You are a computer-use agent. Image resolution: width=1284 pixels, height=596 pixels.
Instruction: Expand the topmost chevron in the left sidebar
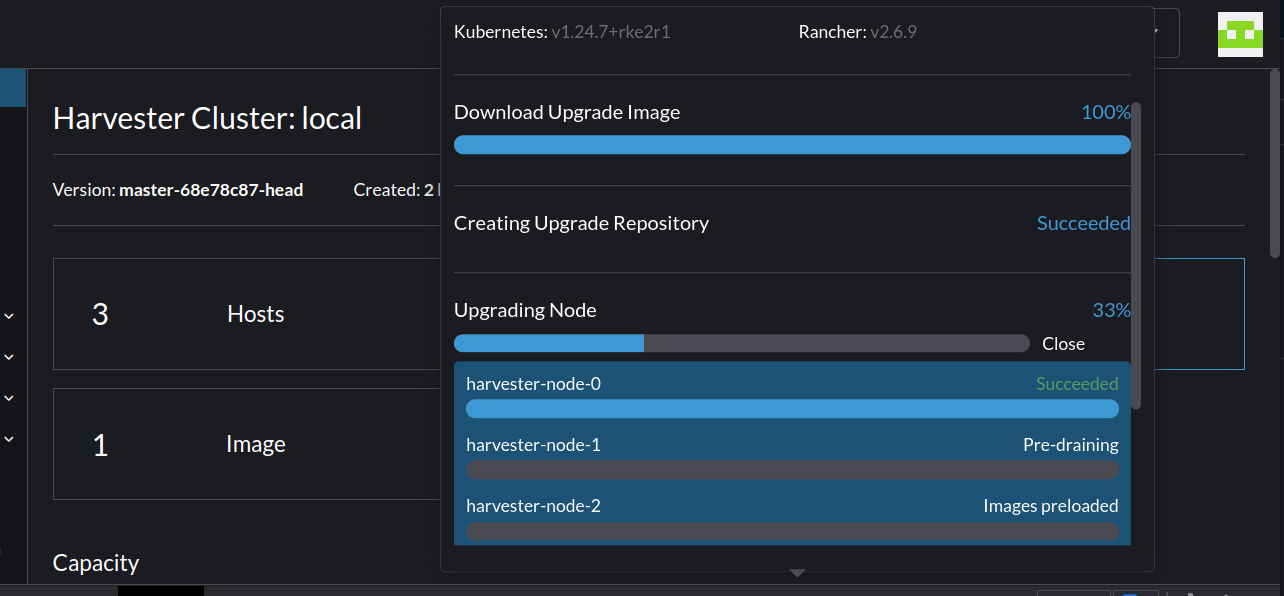[9, 316]
